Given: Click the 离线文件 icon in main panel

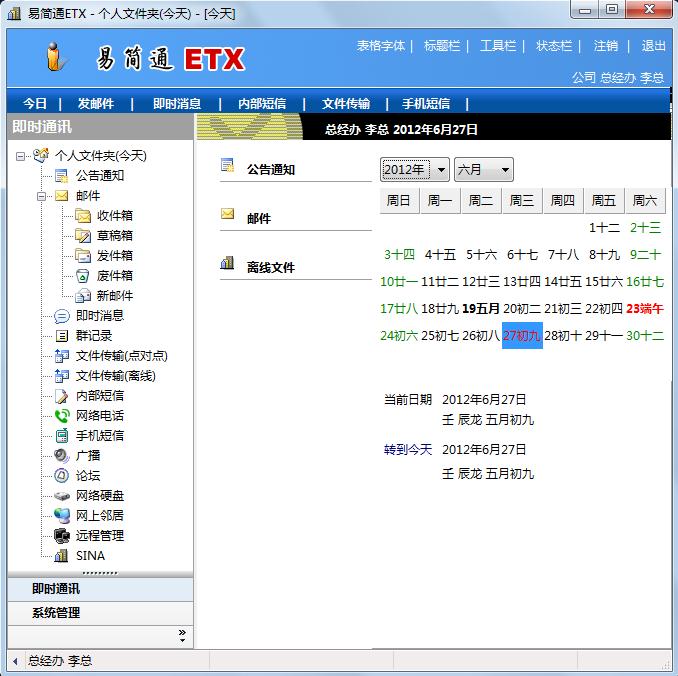Looking at the screenshot, I should (227, 263).
